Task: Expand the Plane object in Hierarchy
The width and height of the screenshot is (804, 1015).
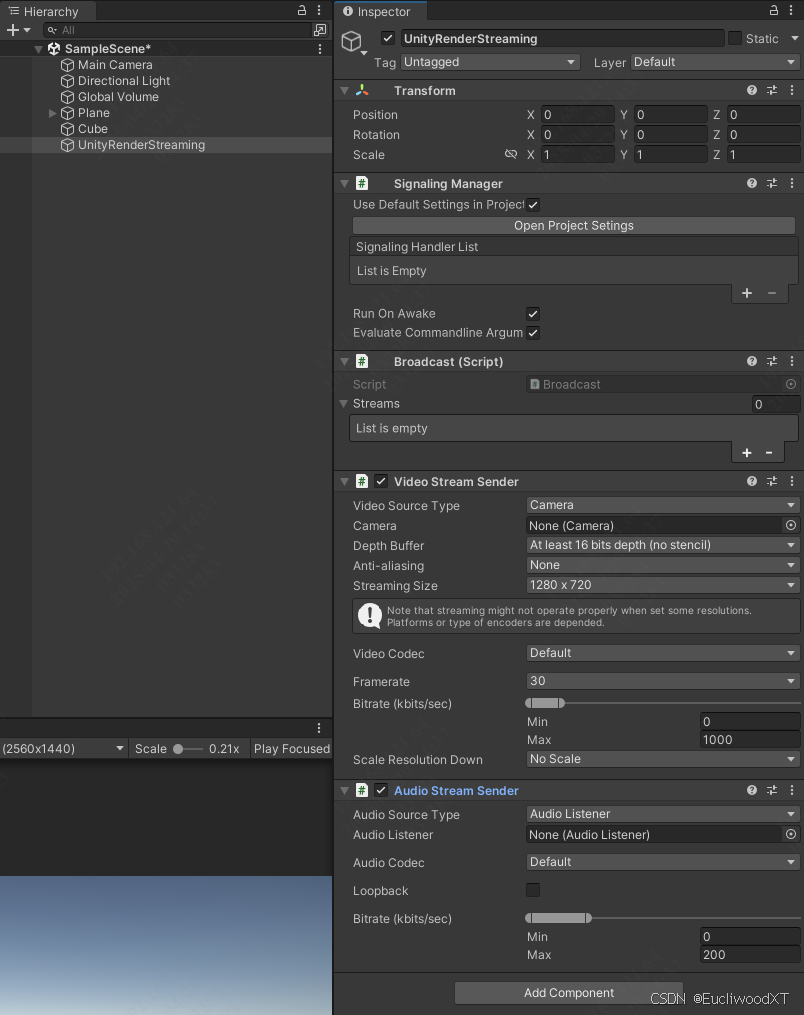Action: (52, 113)
